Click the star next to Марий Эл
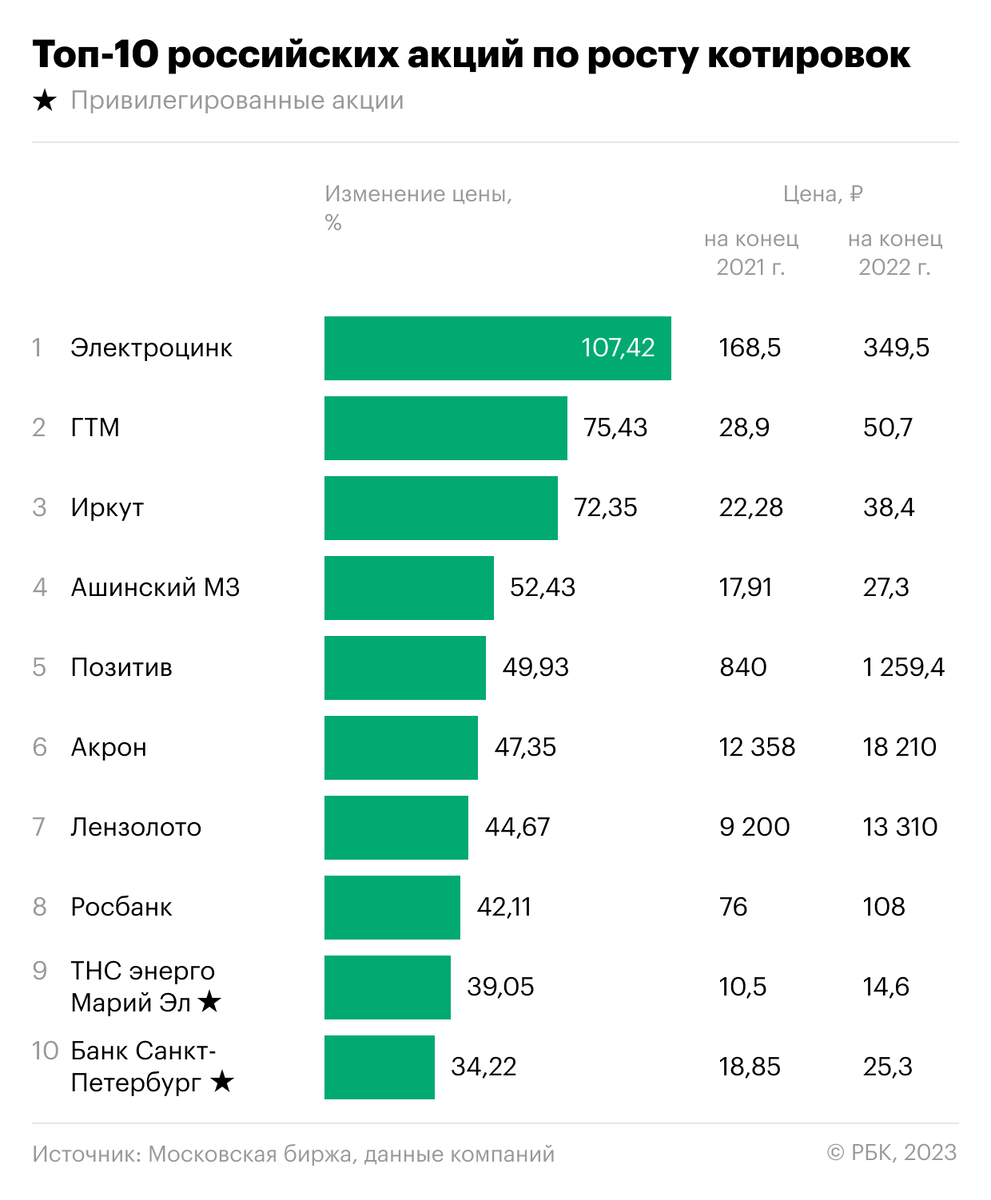 click(208, 1002)
